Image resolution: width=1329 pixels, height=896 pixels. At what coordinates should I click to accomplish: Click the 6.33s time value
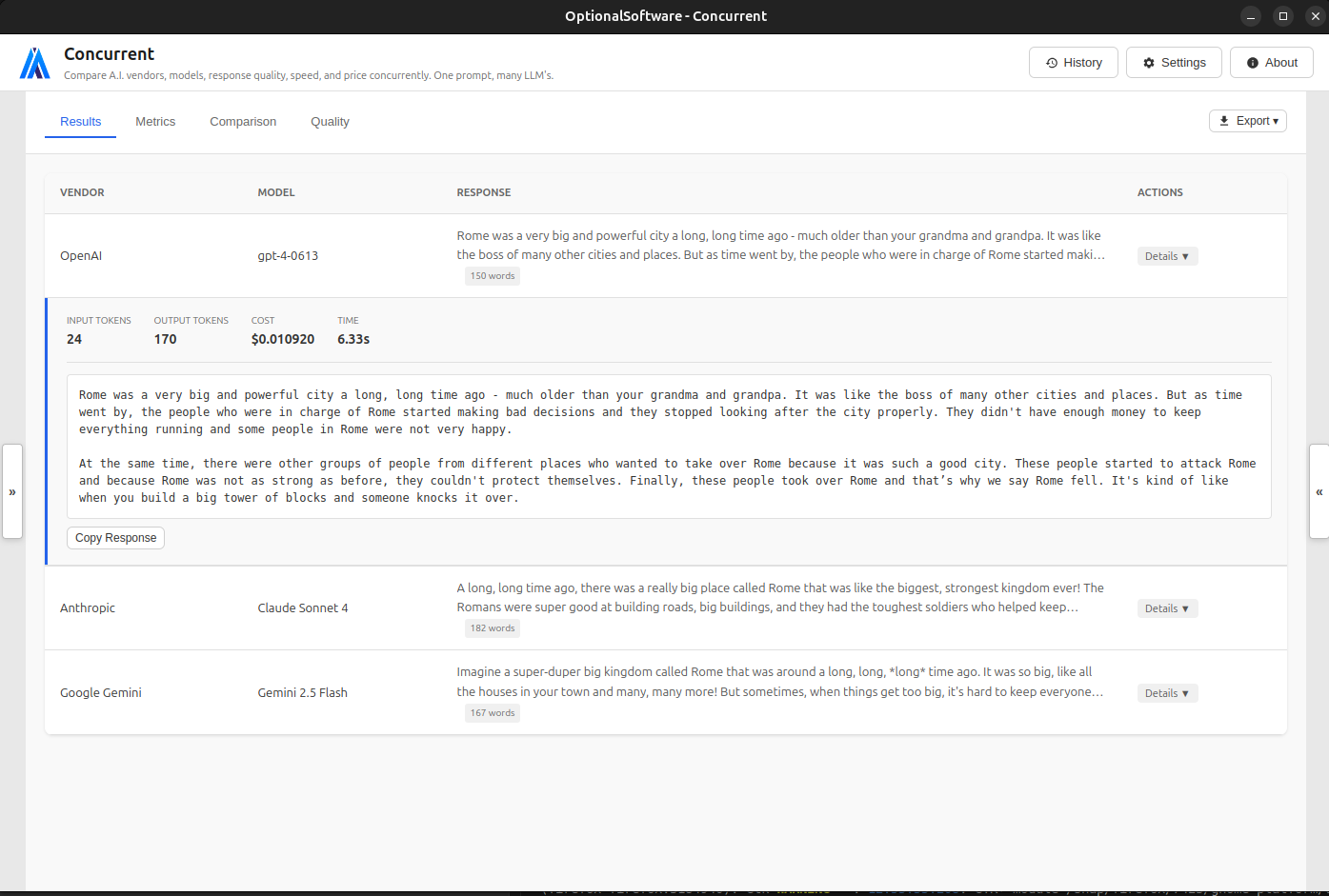click(352, 339)
